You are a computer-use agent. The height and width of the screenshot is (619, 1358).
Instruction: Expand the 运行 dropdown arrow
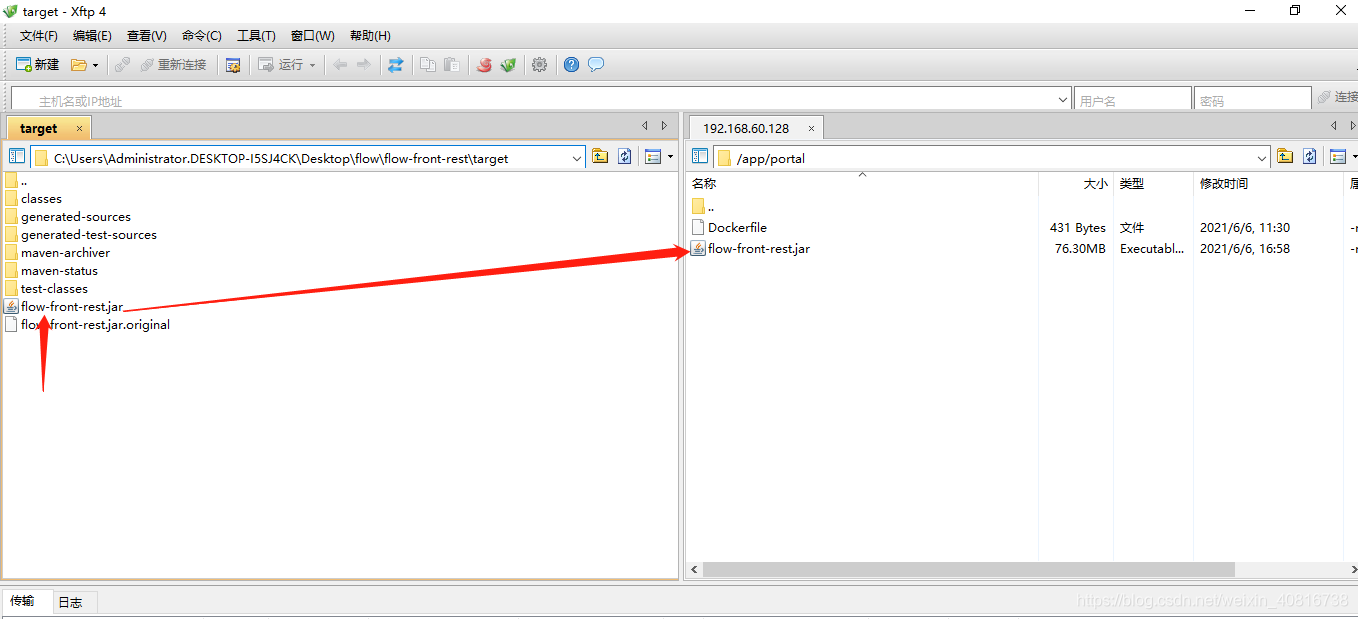pyautogui.click(x=312, y=65)
